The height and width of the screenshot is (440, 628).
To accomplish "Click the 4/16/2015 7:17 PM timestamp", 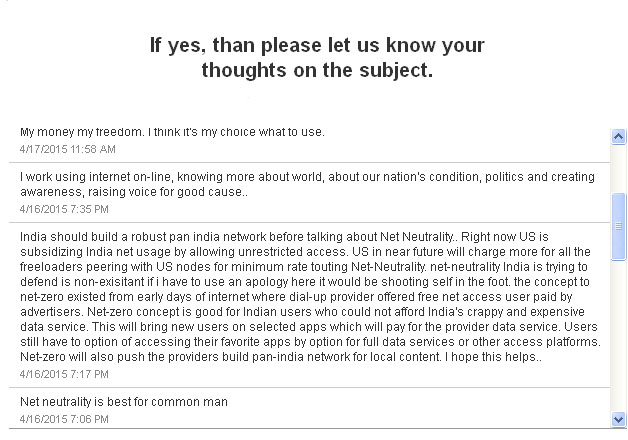I will [x=64, y=374].
